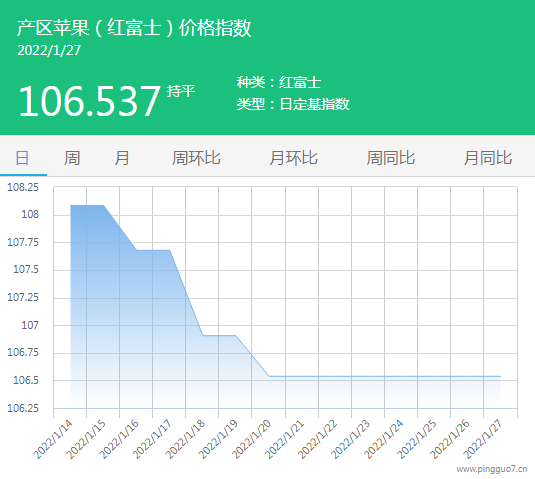Select the 周环比 tab
Viewport: 535px width, 479px height.
point(196,158)
